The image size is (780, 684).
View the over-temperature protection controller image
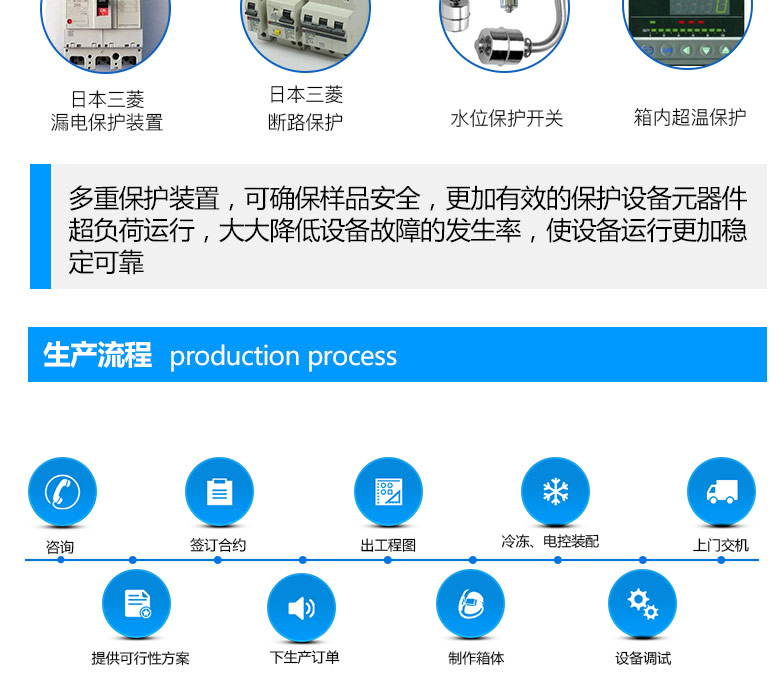coord(688,30)
